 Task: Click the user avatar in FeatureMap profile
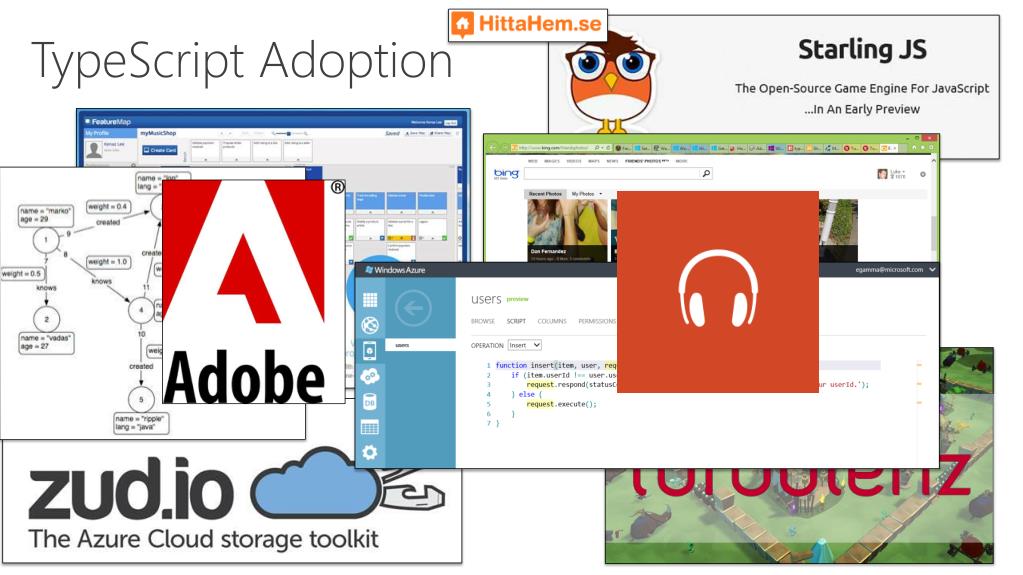pos(94,150)
